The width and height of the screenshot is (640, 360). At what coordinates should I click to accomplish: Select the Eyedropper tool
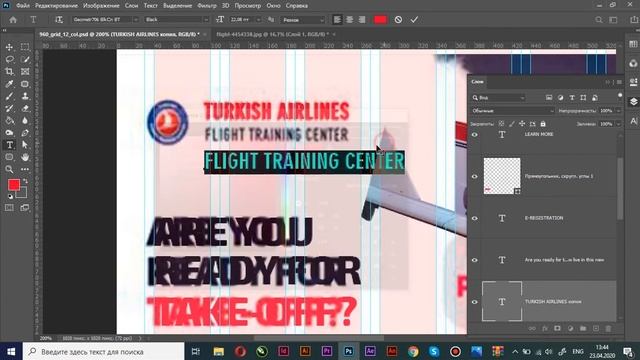[9, 84]
